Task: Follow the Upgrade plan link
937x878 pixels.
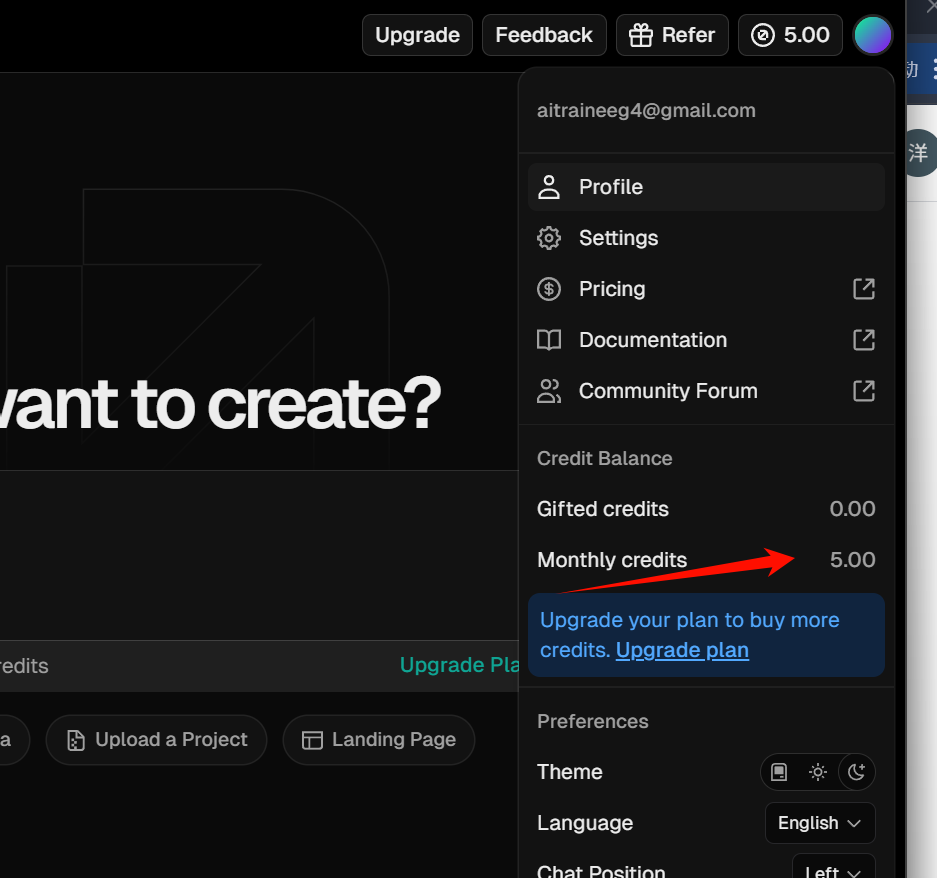Action: (682, 650)
